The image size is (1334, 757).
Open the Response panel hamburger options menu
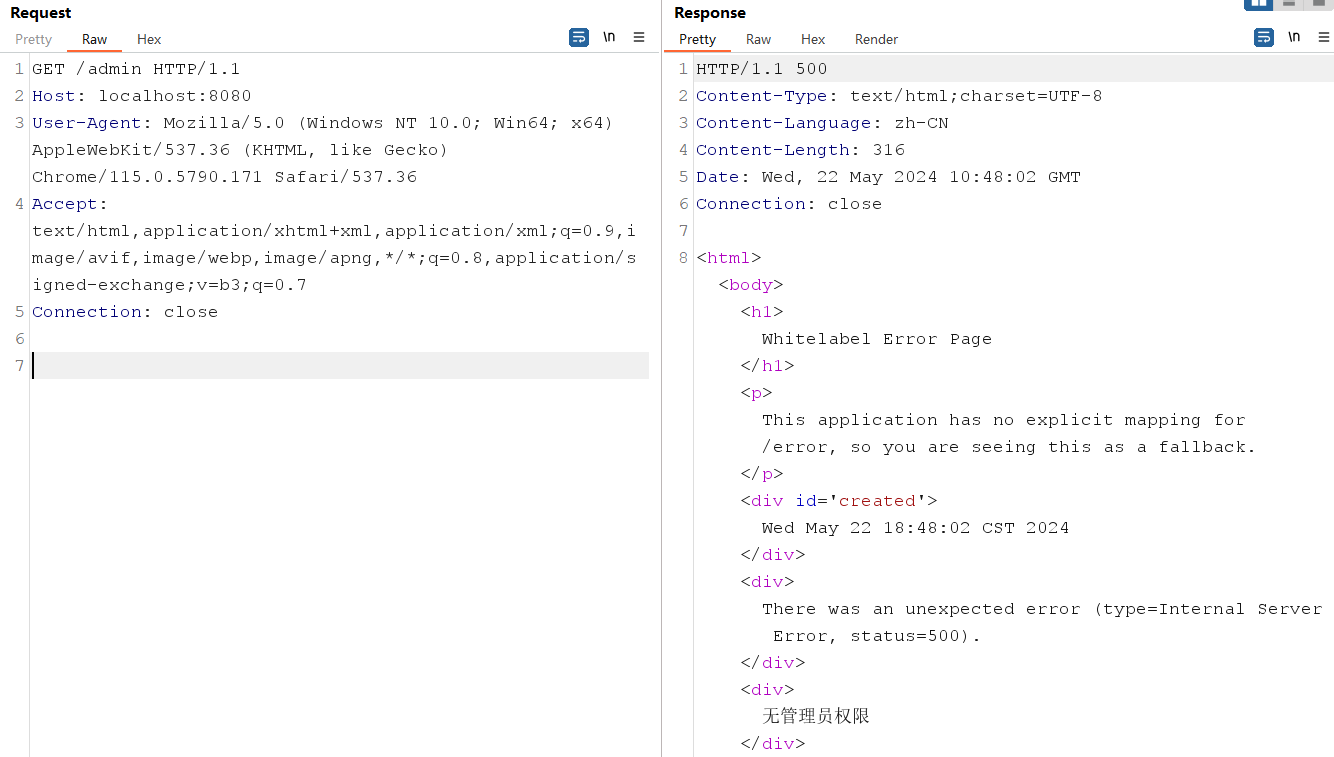tap(1324, 38)
